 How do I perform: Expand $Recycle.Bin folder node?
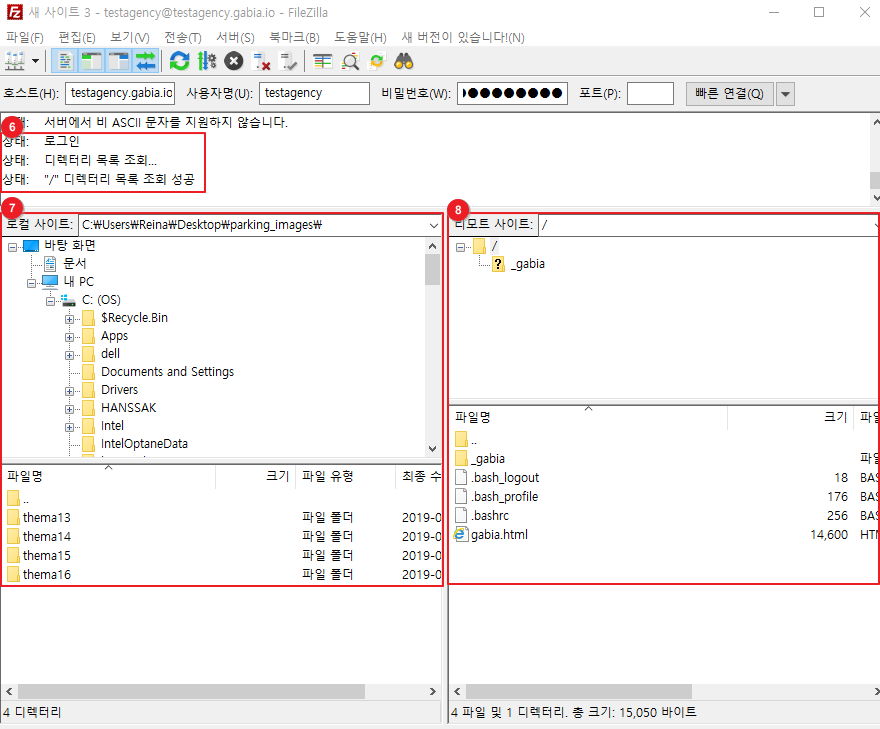[69, 319]
